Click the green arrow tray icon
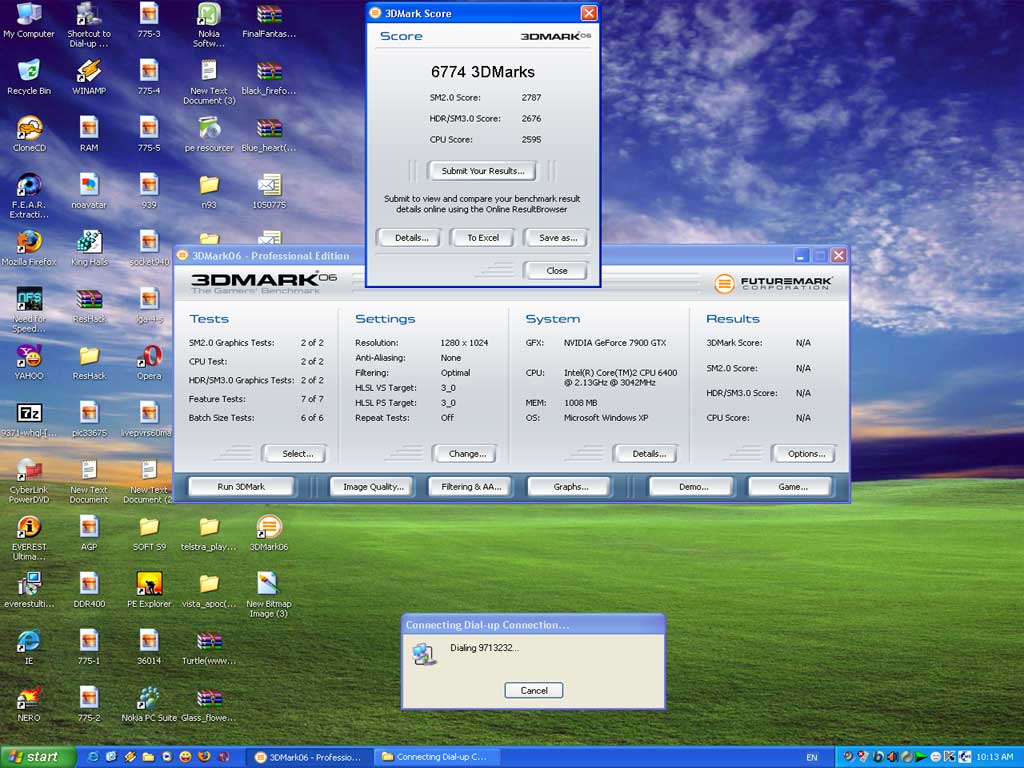1024x768 pixels. (x=921, y=757)
